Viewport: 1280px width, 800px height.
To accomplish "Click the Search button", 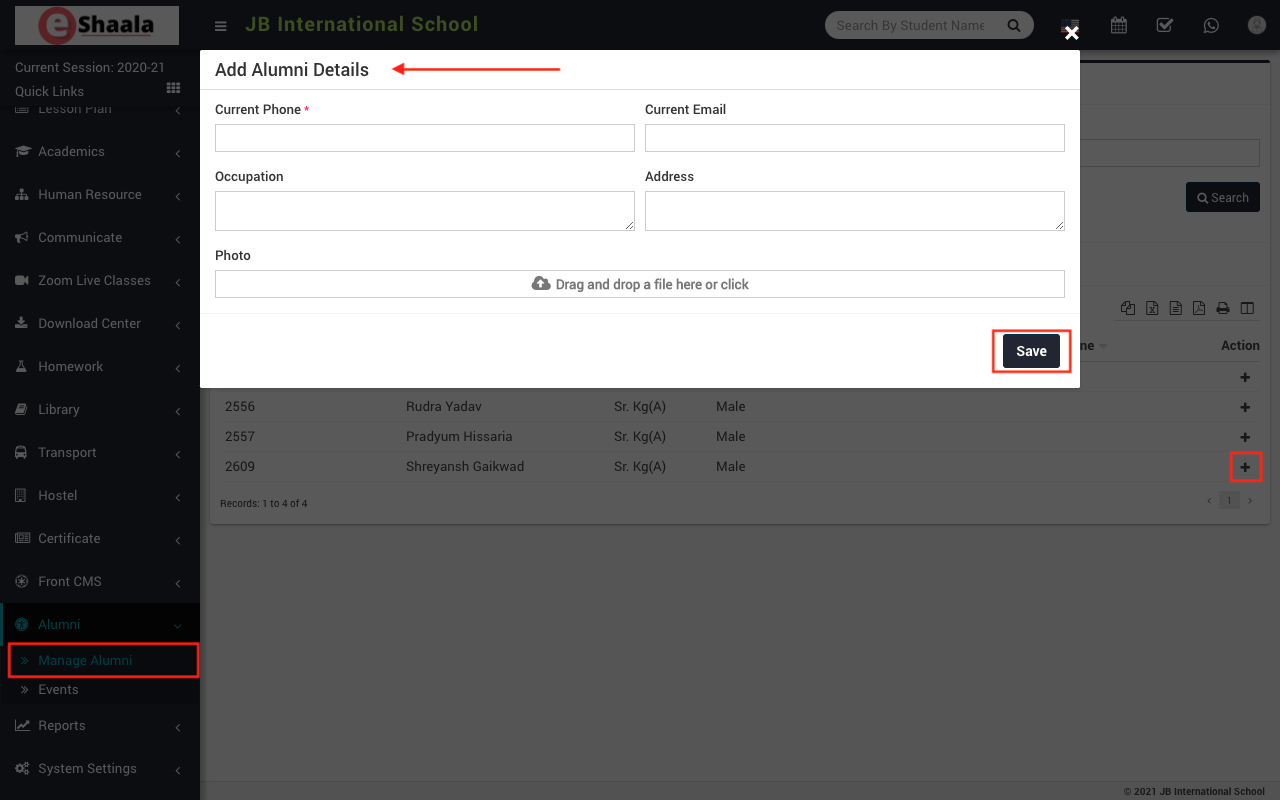I will [x=1222, y=198].
